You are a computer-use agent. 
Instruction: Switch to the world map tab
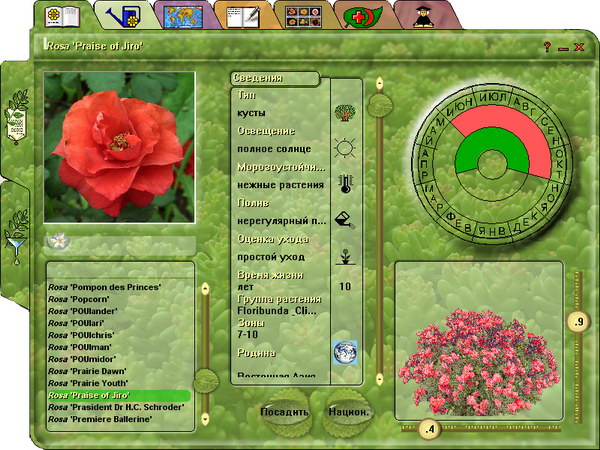click(183, 17)
